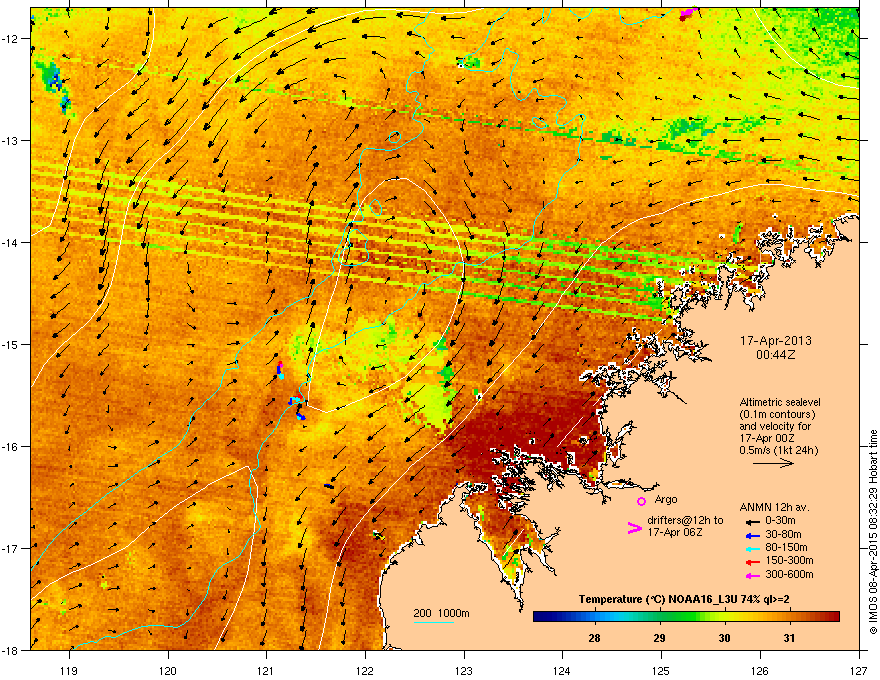Click latitude axis label -17

(10, 548)
